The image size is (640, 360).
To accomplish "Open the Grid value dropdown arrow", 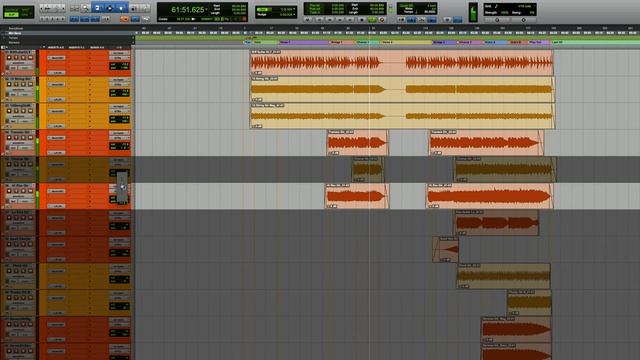I will tap(294, 9).
